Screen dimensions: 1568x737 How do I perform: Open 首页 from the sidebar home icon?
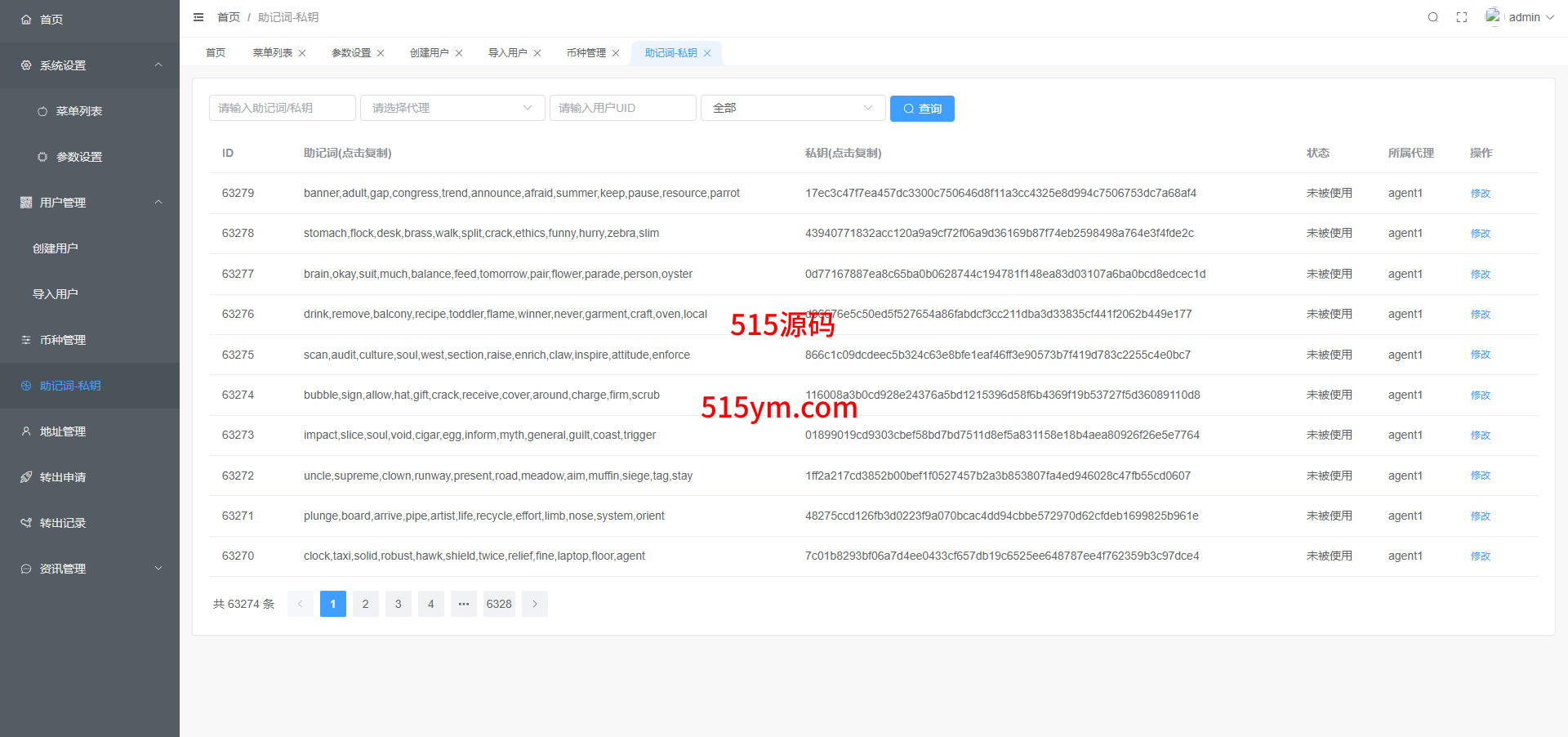26,20
